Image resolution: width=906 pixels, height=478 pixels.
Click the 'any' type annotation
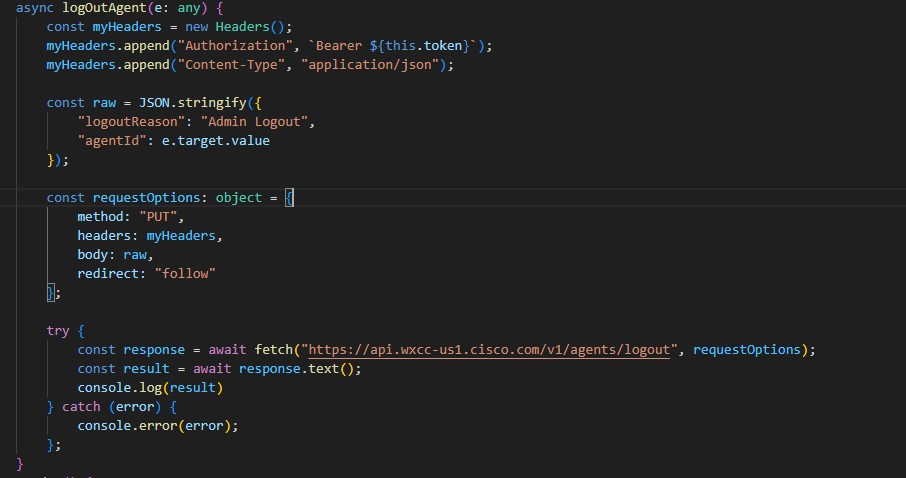click(188, 8)
